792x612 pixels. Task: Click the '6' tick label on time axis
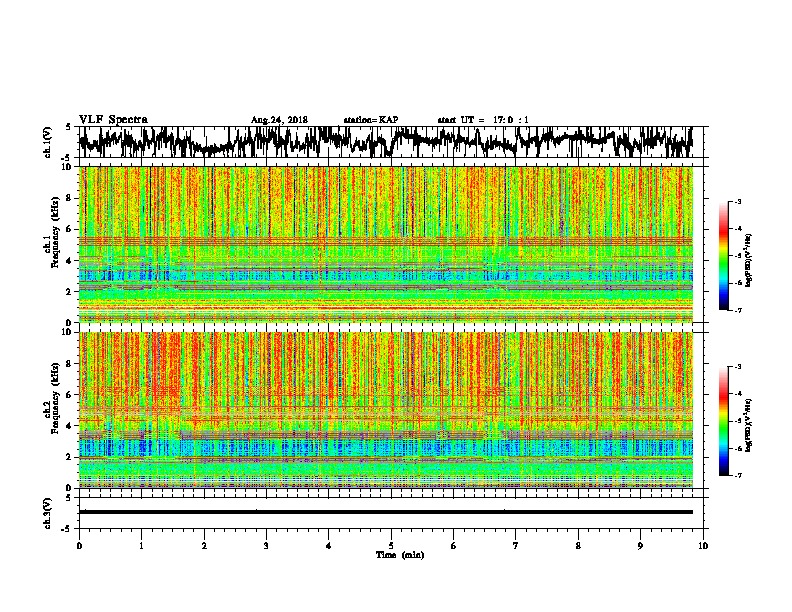[x=454, y=545]
